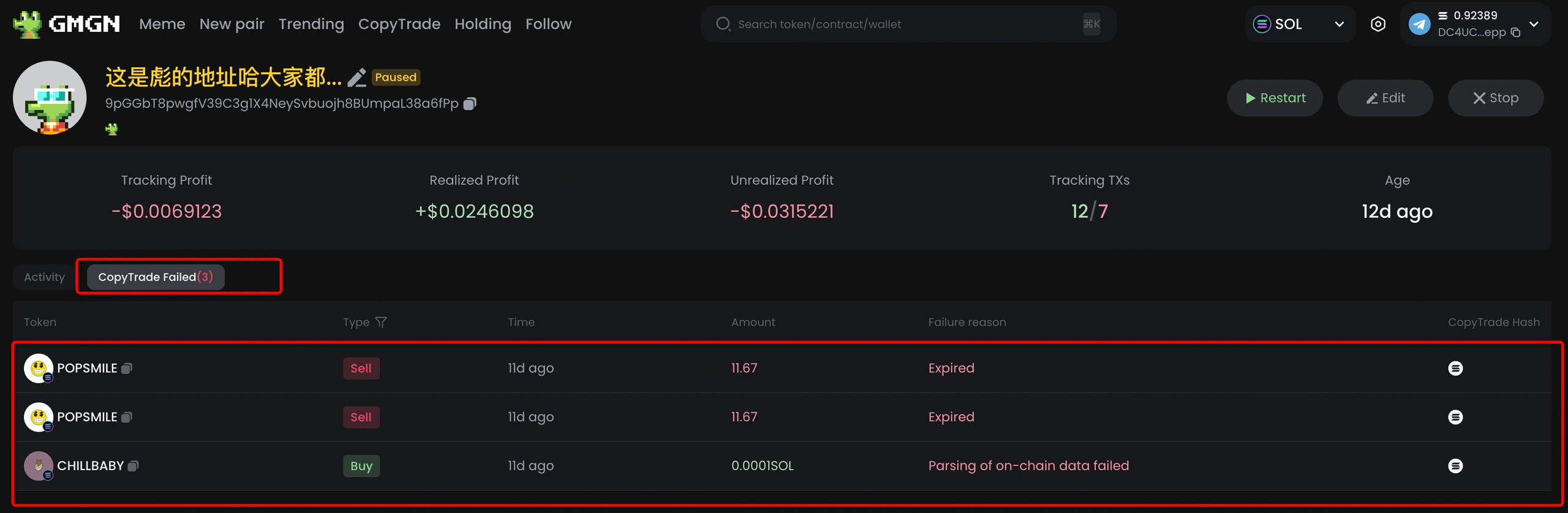Select the CopyTrade Failed tab
Image resolution: width=1568 pixels, height=513 pixels.
click(156, 277)
